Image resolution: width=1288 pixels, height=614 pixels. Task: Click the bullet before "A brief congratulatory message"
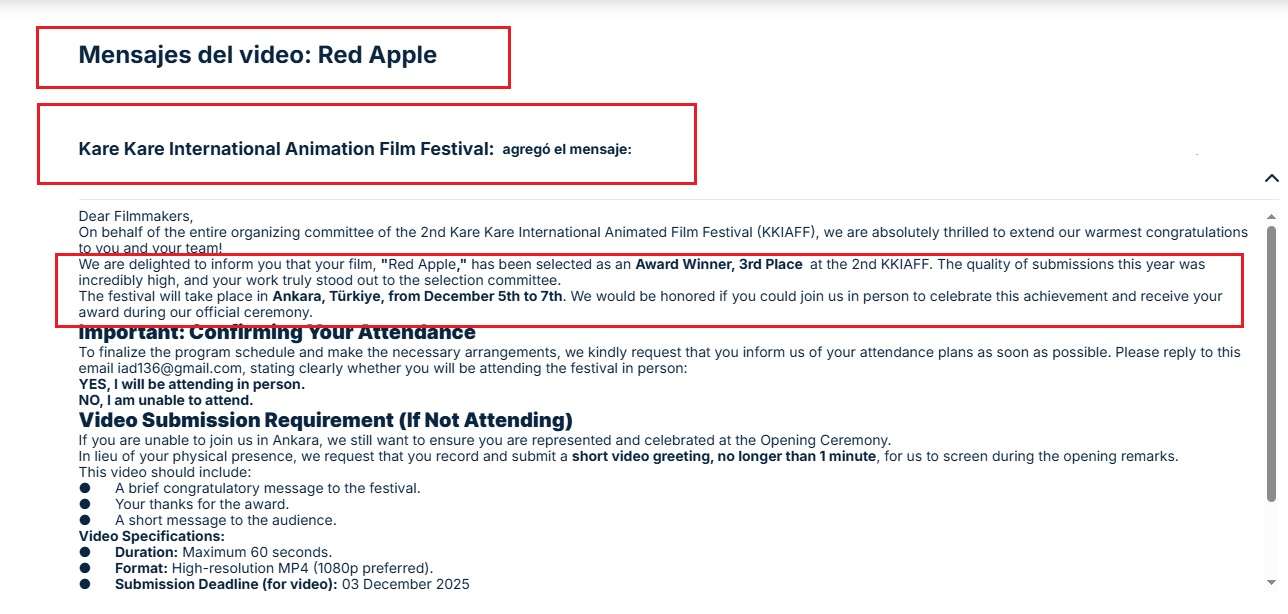pyautogui.click(x=85, y=488)
